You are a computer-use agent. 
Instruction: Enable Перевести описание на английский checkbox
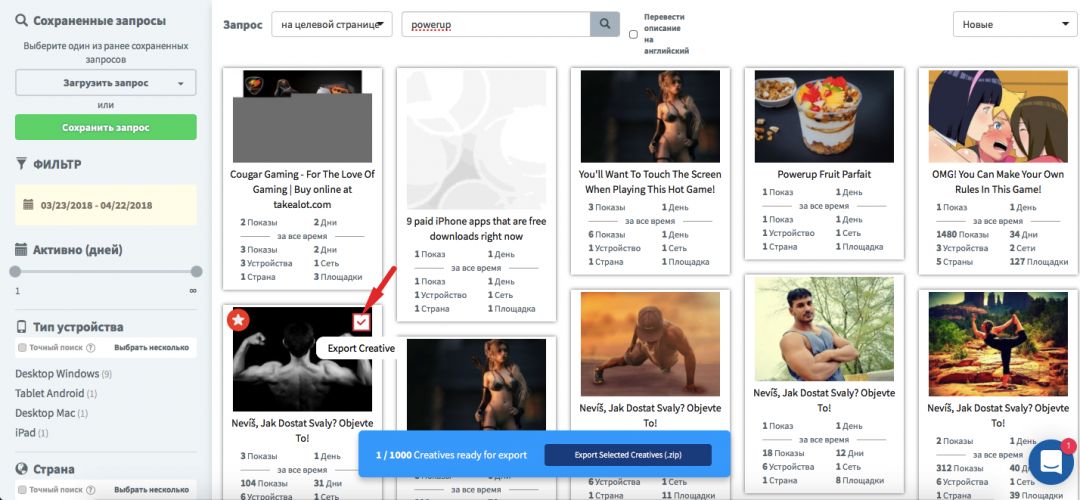pyautogui.click(x=633, y=34)
